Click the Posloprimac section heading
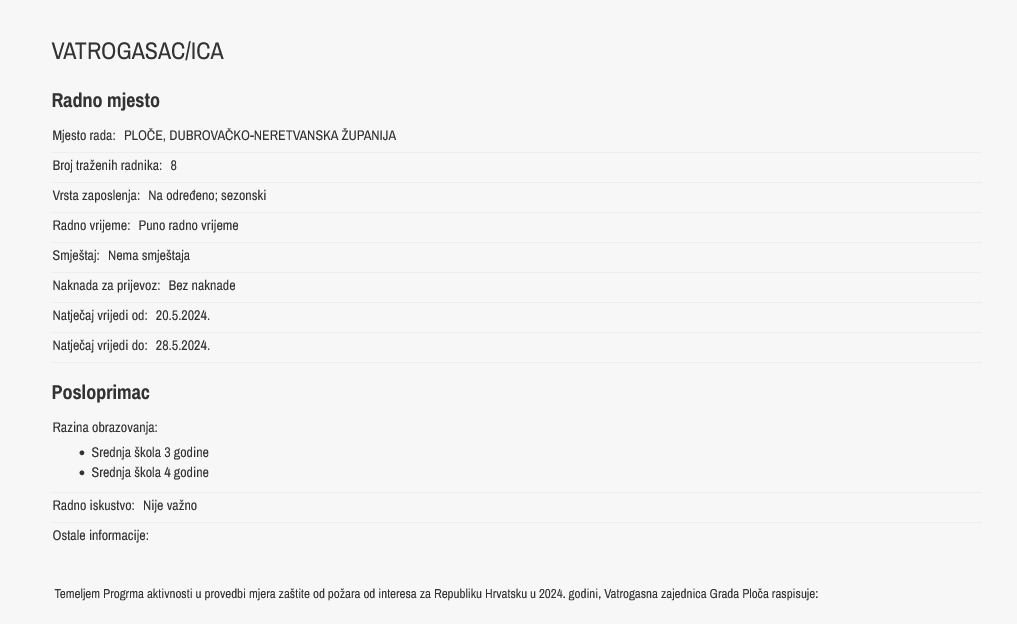The width and height of the screenshot is (1017, 624). tap(101, 392)
